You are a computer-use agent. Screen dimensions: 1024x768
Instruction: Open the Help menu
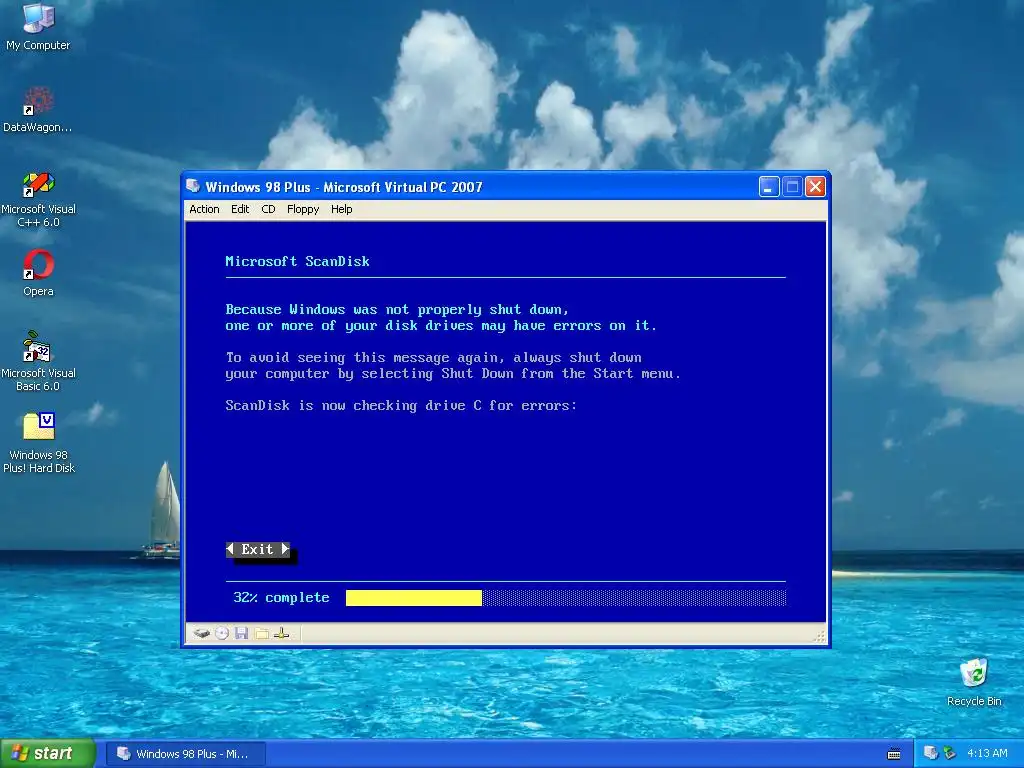pyautogui.click(x=342, y=209)
